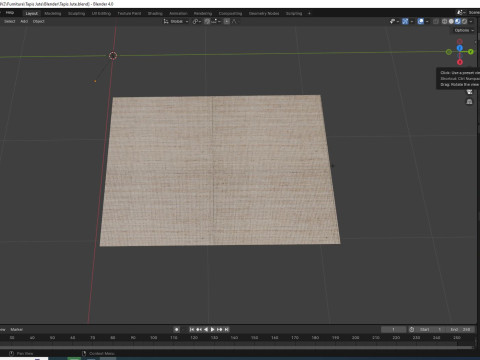Open the overlays settings dropdown arrow
This screenshot has width=480, height=360.
click(427, 21)
